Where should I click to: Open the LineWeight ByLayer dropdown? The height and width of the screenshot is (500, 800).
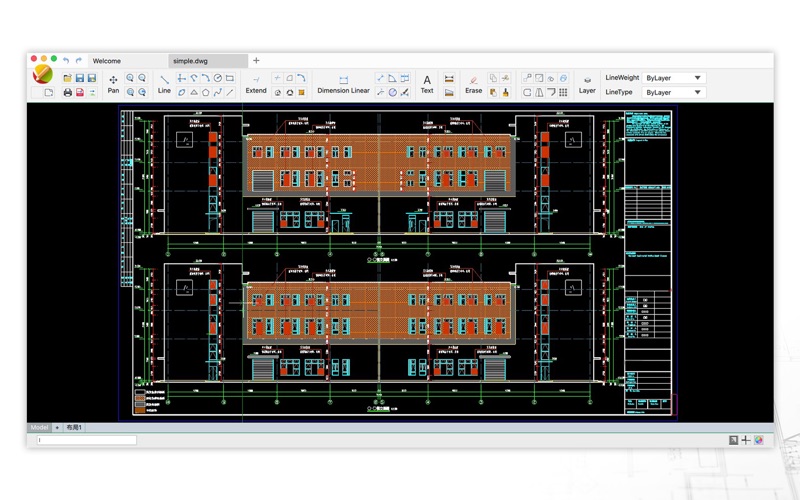click(673, 78)
